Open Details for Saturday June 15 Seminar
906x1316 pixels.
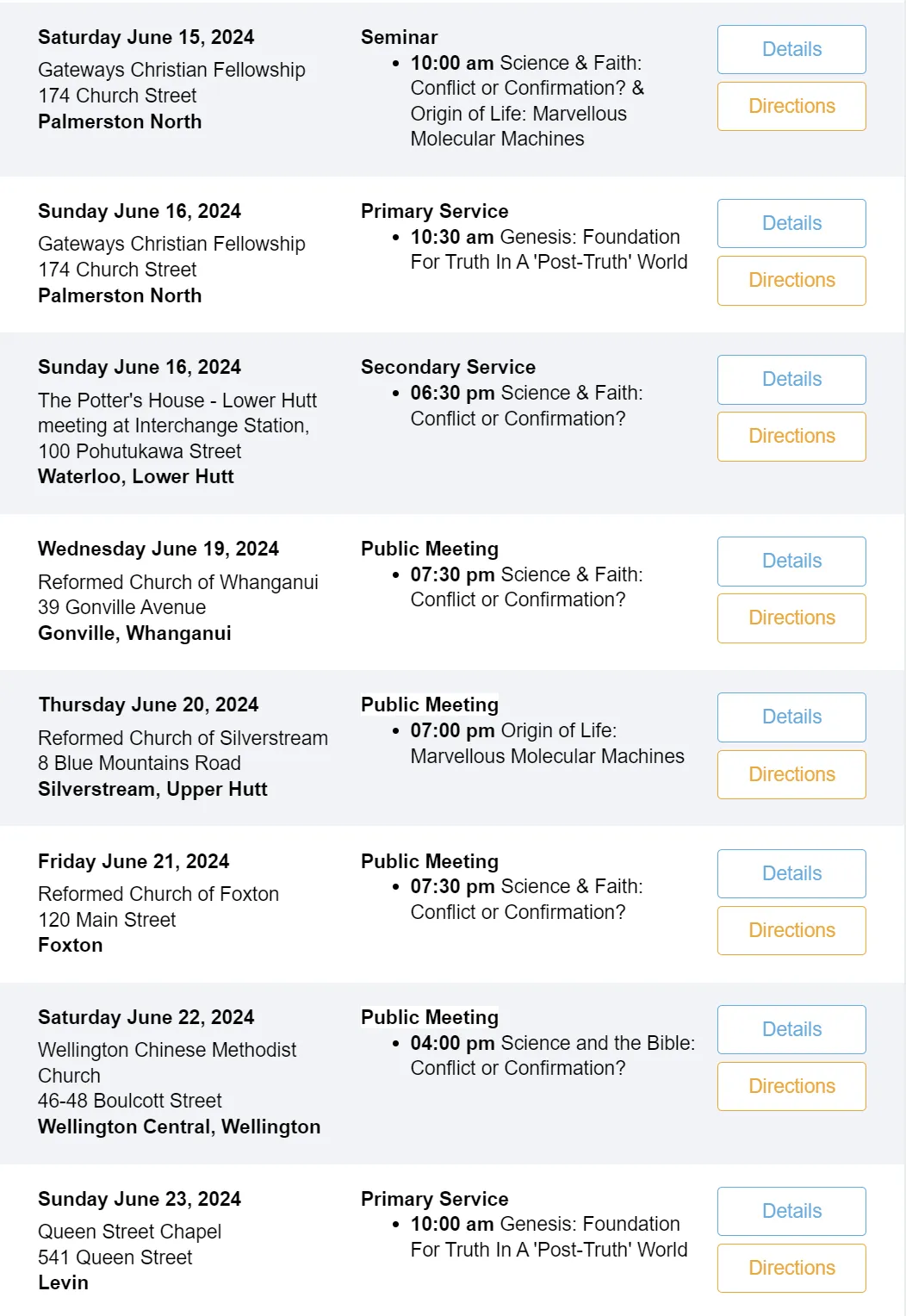pyautogui.click(x=791, y=49)
